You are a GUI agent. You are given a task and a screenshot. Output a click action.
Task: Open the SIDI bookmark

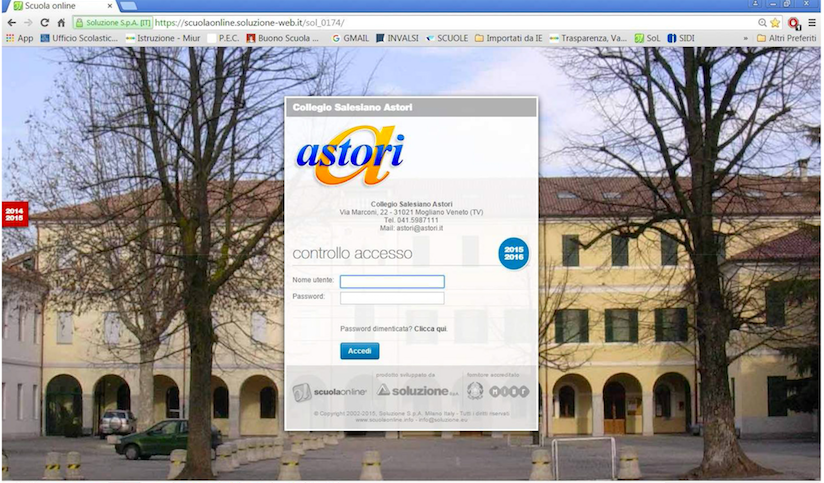click(681, 38)
